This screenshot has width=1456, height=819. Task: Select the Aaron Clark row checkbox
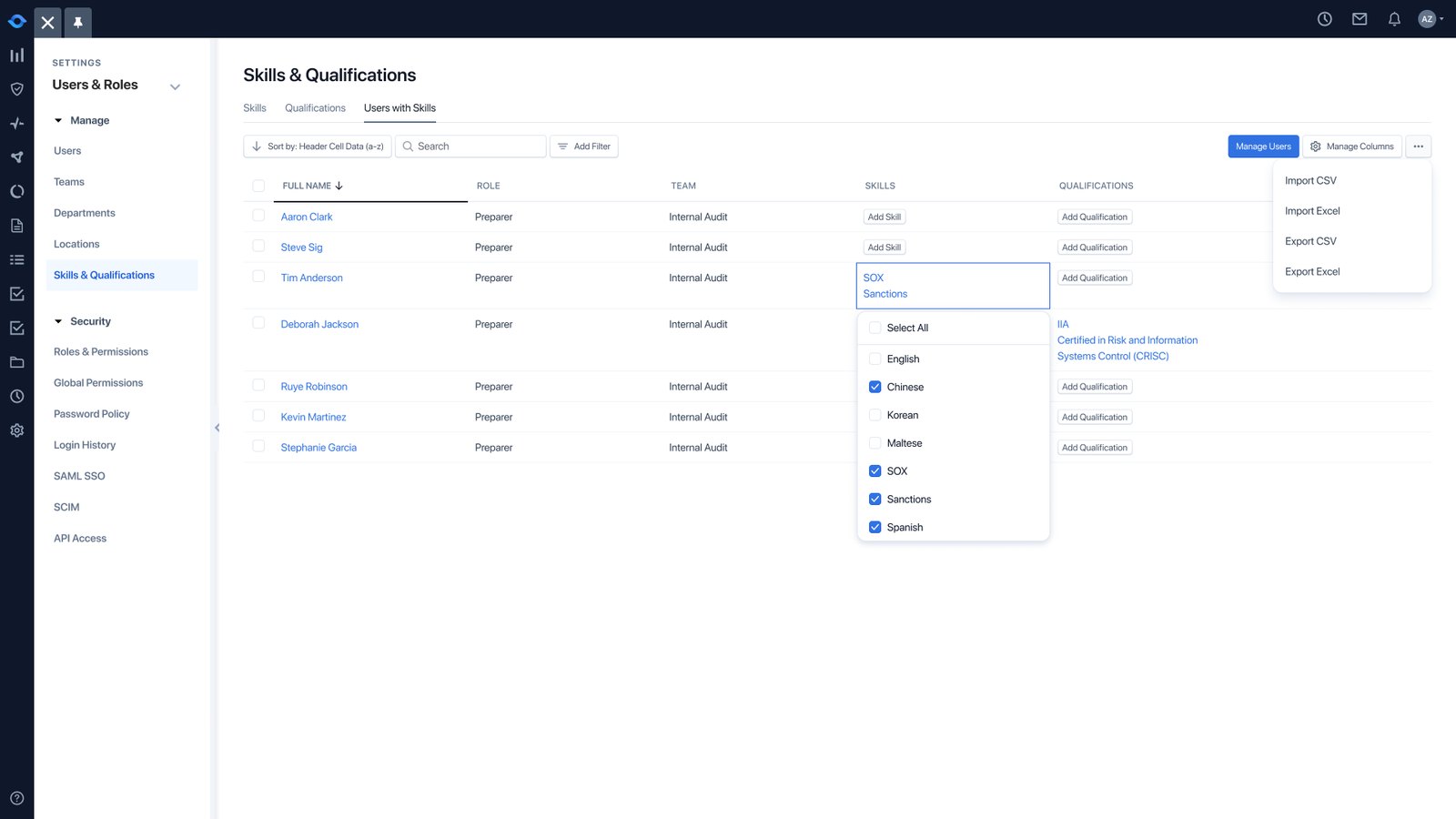[x=258, y=216]
